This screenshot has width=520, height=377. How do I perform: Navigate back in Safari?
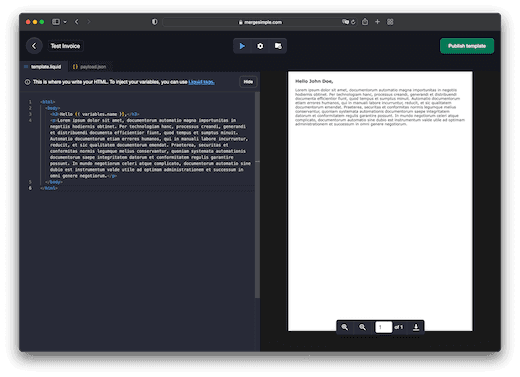[x=77, y=22]
